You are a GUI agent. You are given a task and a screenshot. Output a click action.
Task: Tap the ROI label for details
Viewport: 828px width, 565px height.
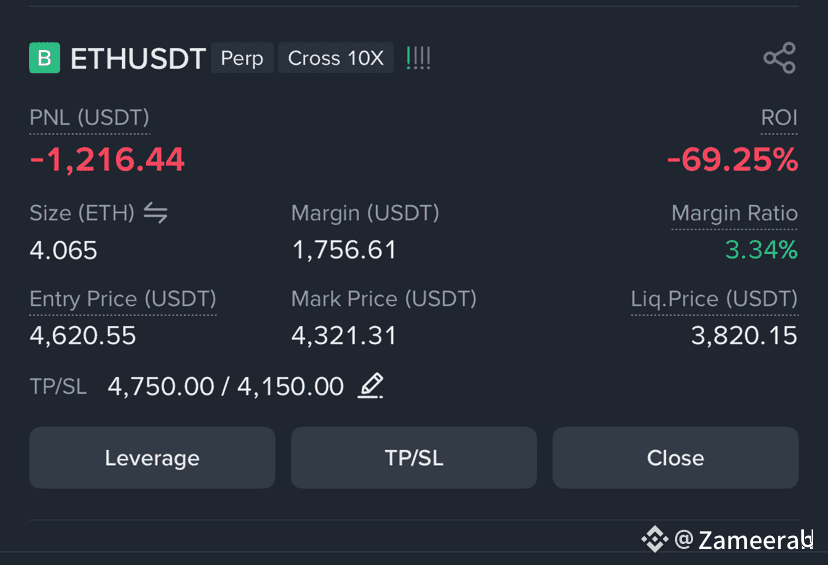click(779, 118)
